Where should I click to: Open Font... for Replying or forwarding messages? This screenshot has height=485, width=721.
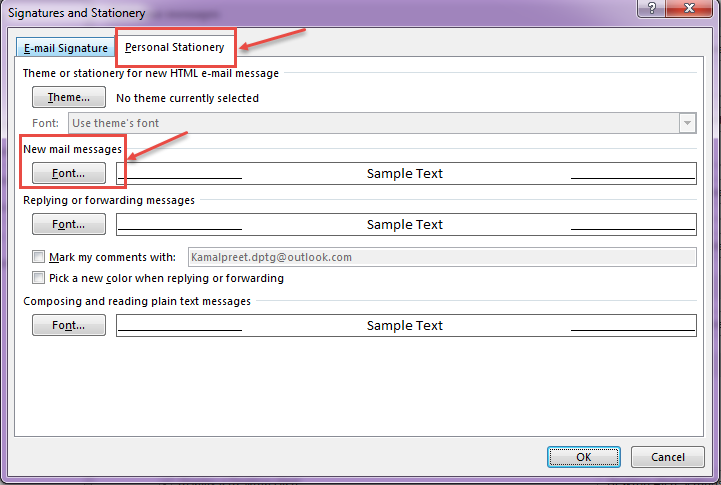pos(69,224)
